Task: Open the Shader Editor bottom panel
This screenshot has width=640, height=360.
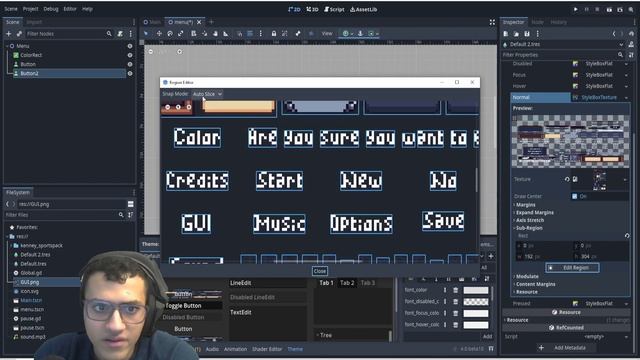Action: [267, 349]
